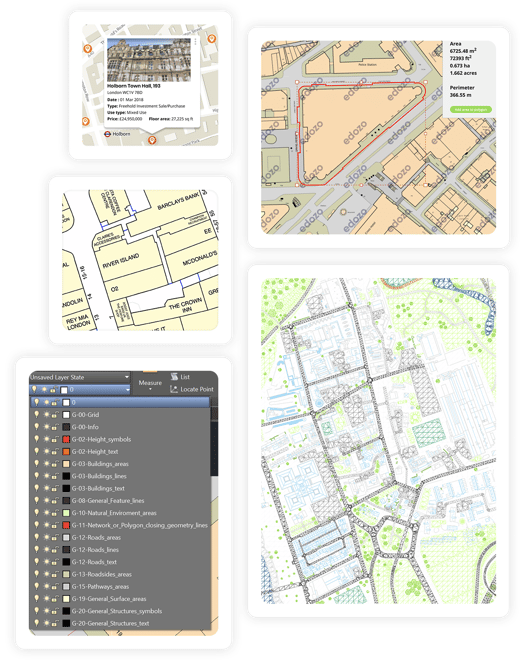The image size is (525, 669).
Task: Click the freeze sun icon for G-03-Buildings_areas
Action: tap(46, 463)
